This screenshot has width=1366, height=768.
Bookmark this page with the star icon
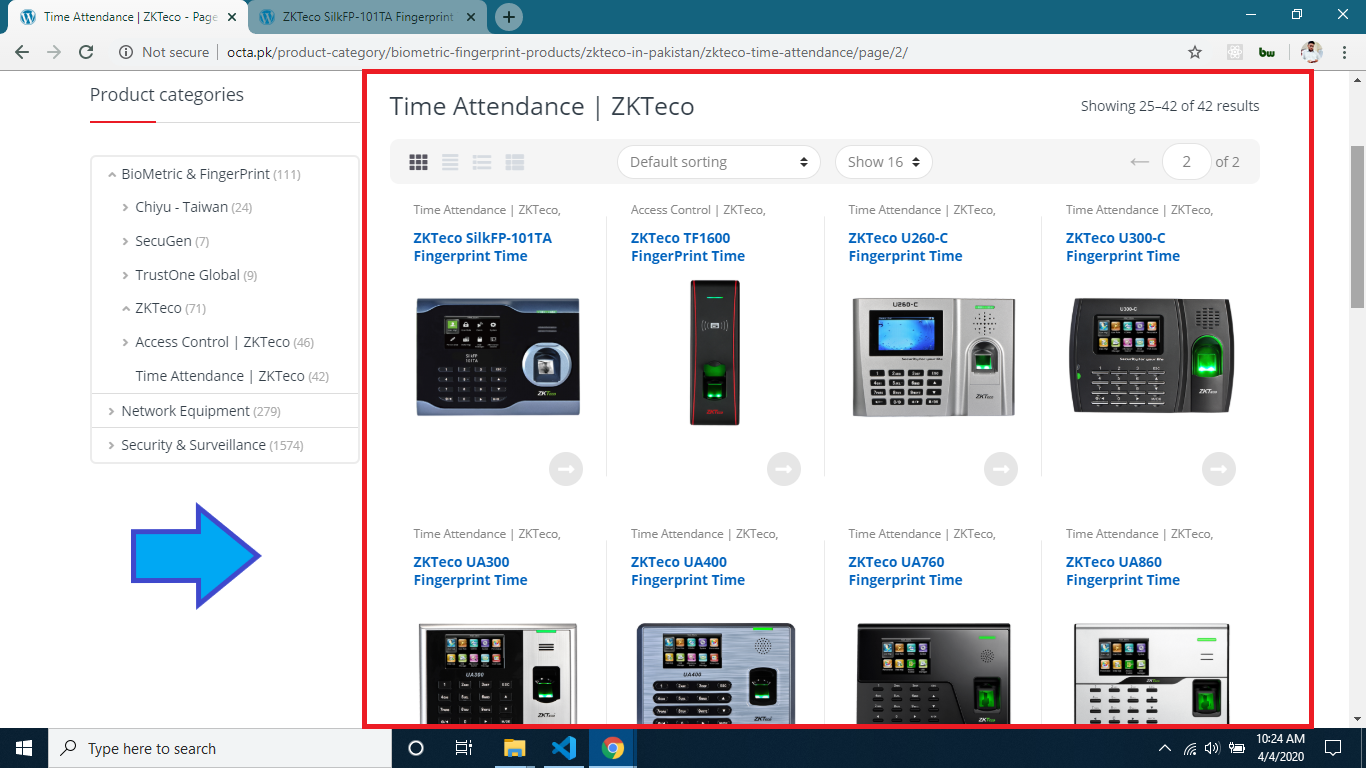click(x=1195, y=52)
